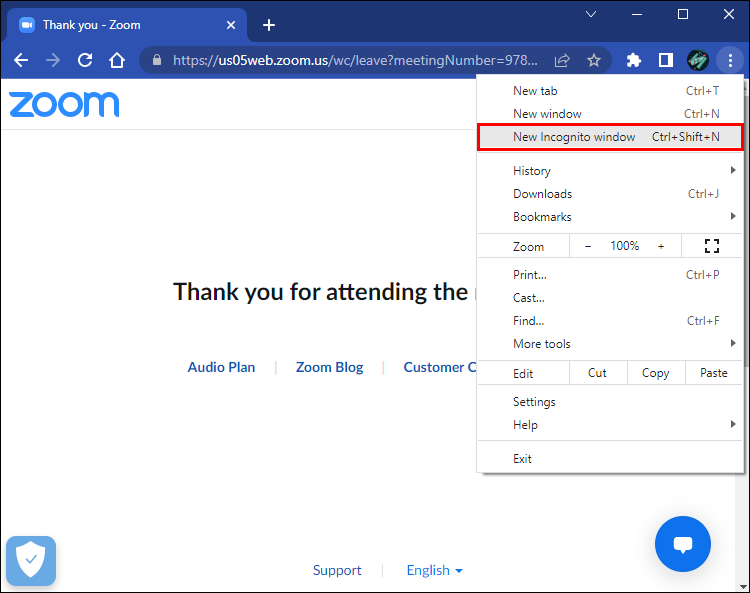Click the 100% zoom value
Screen dimensions: 750x593
click(x=625, y=246)
